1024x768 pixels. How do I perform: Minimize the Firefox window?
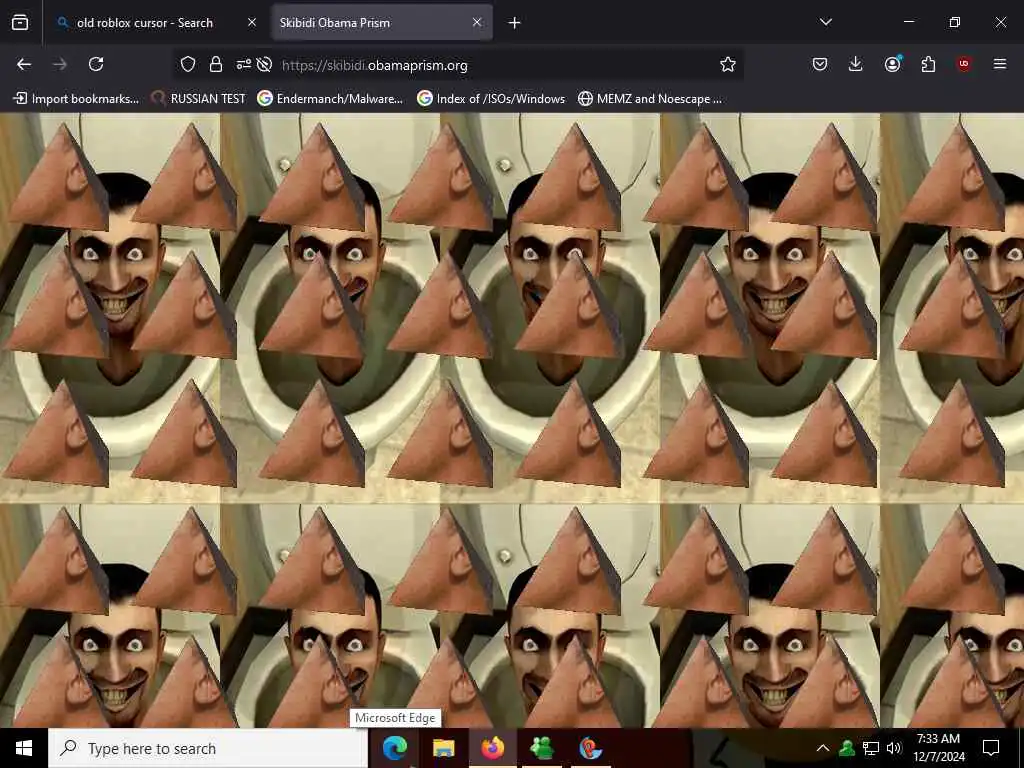[x=908, y=22]
